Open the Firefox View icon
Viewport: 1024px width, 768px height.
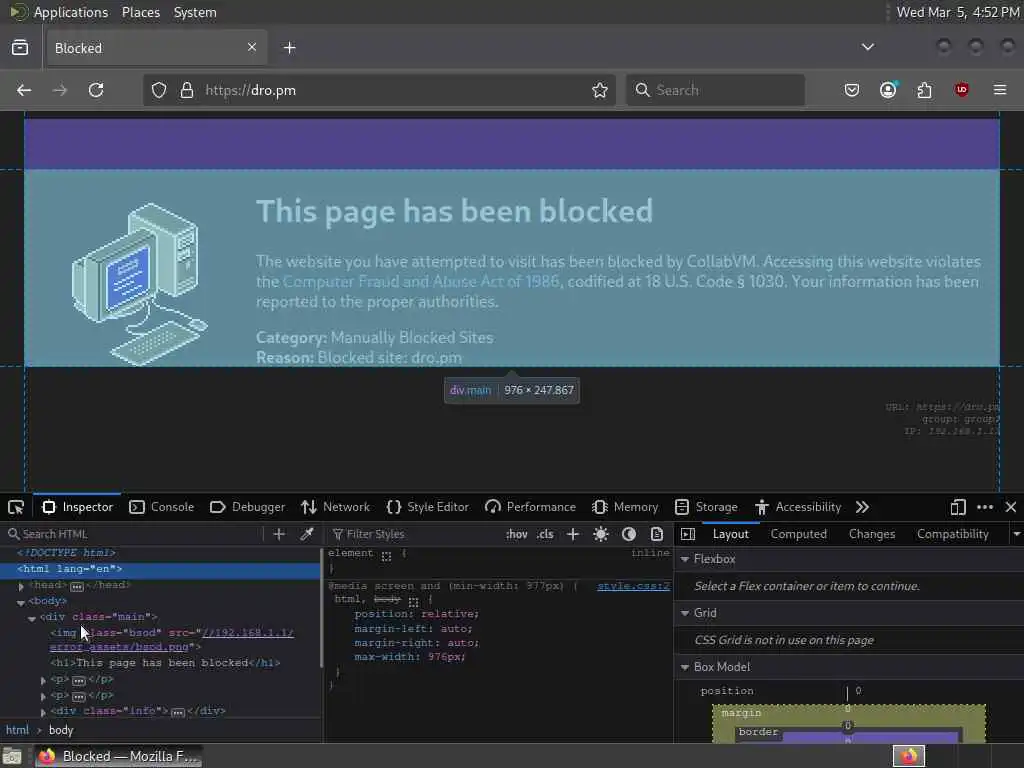[20, 48]
